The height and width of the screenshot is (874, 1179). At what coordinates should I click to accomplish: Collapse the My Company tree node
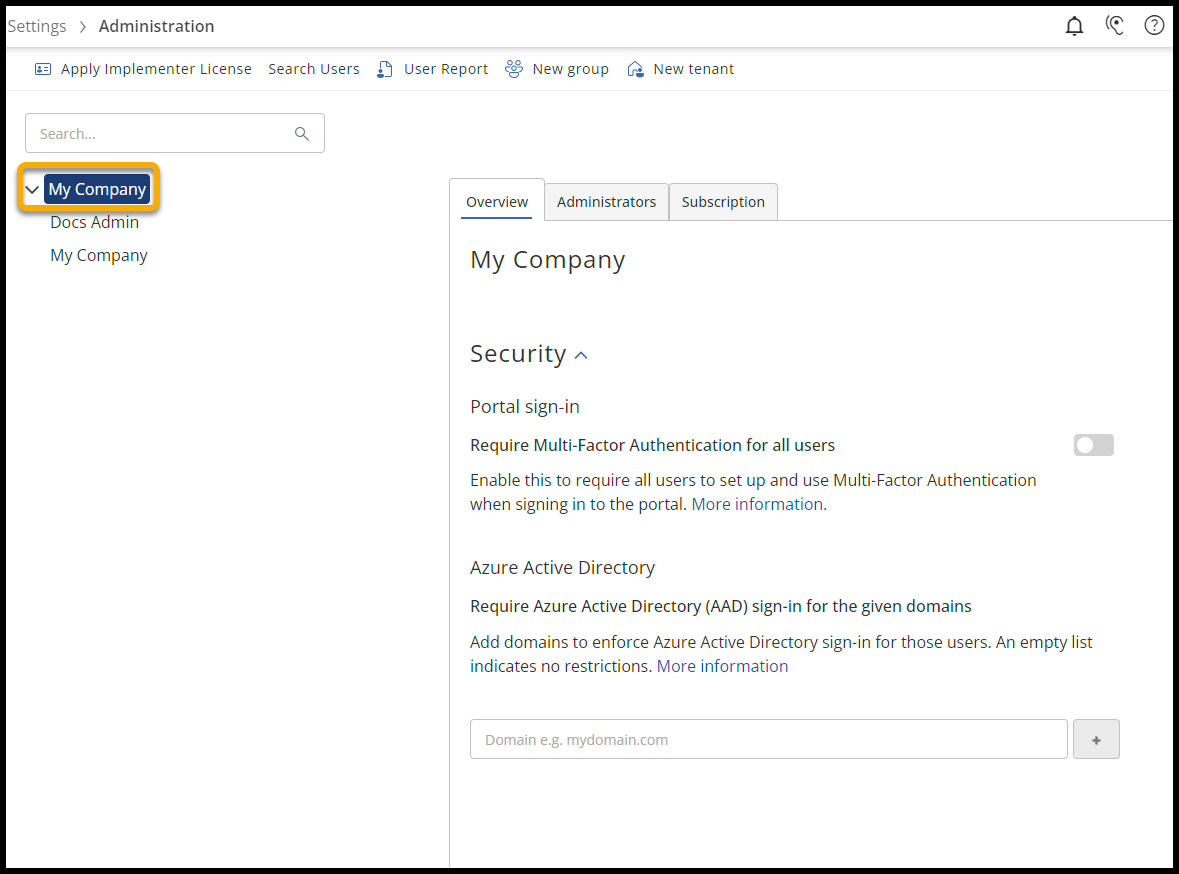(x=32, y=189)
